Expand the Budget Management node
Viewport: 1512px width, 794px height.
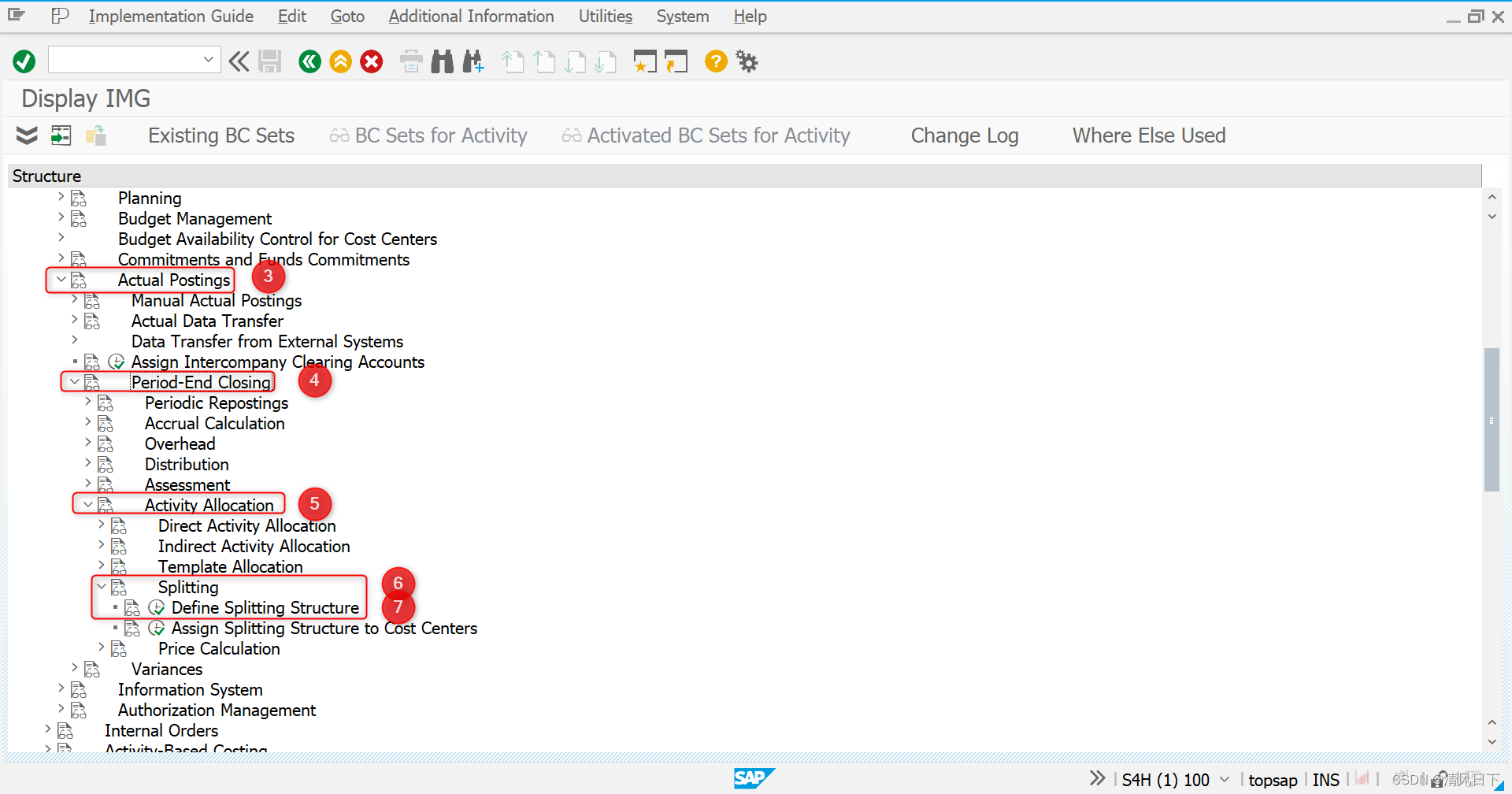tap(61, 217)
